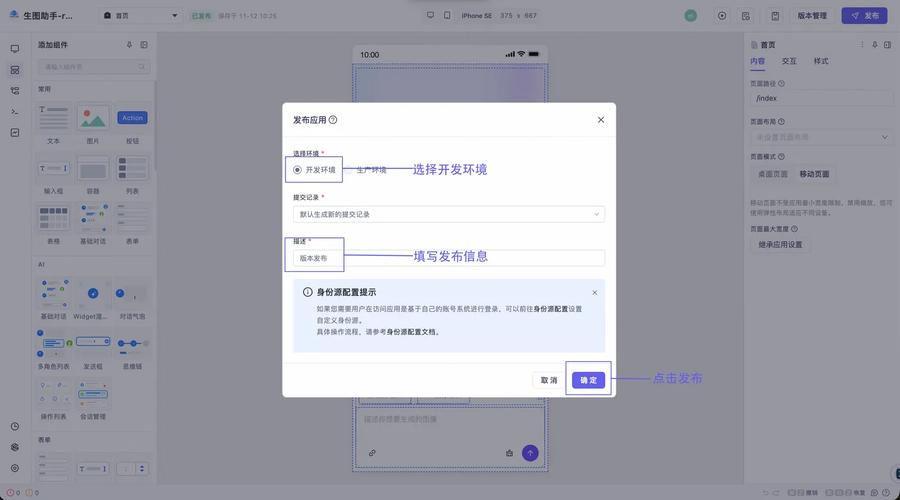Screen dimensions: 900x500
Task: Select the 容器 component
Action: (93, 175)
